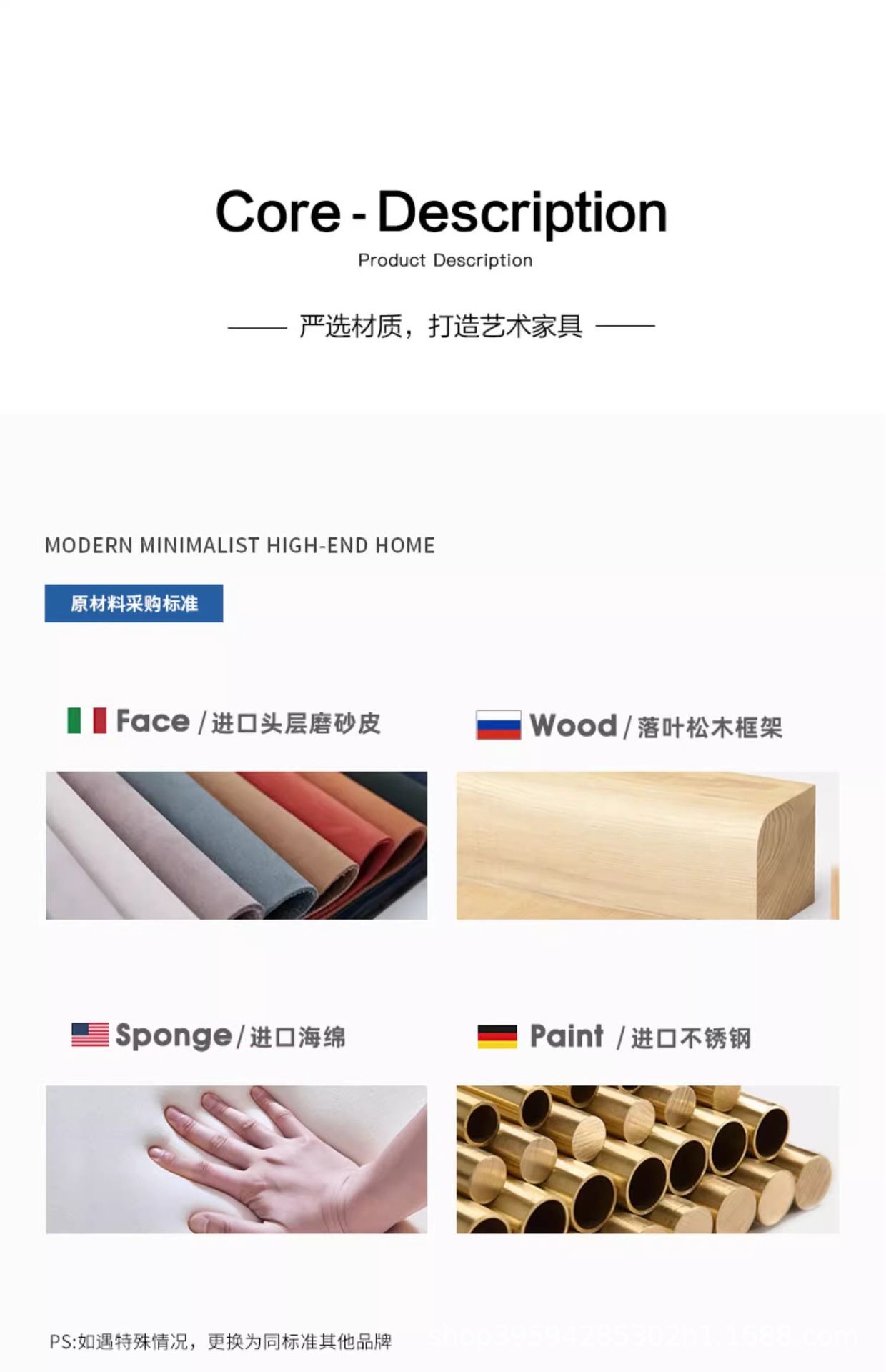Select the Paint 进口不锈钢 label
Screen dimensions: 886x1372
(640, 1037)
